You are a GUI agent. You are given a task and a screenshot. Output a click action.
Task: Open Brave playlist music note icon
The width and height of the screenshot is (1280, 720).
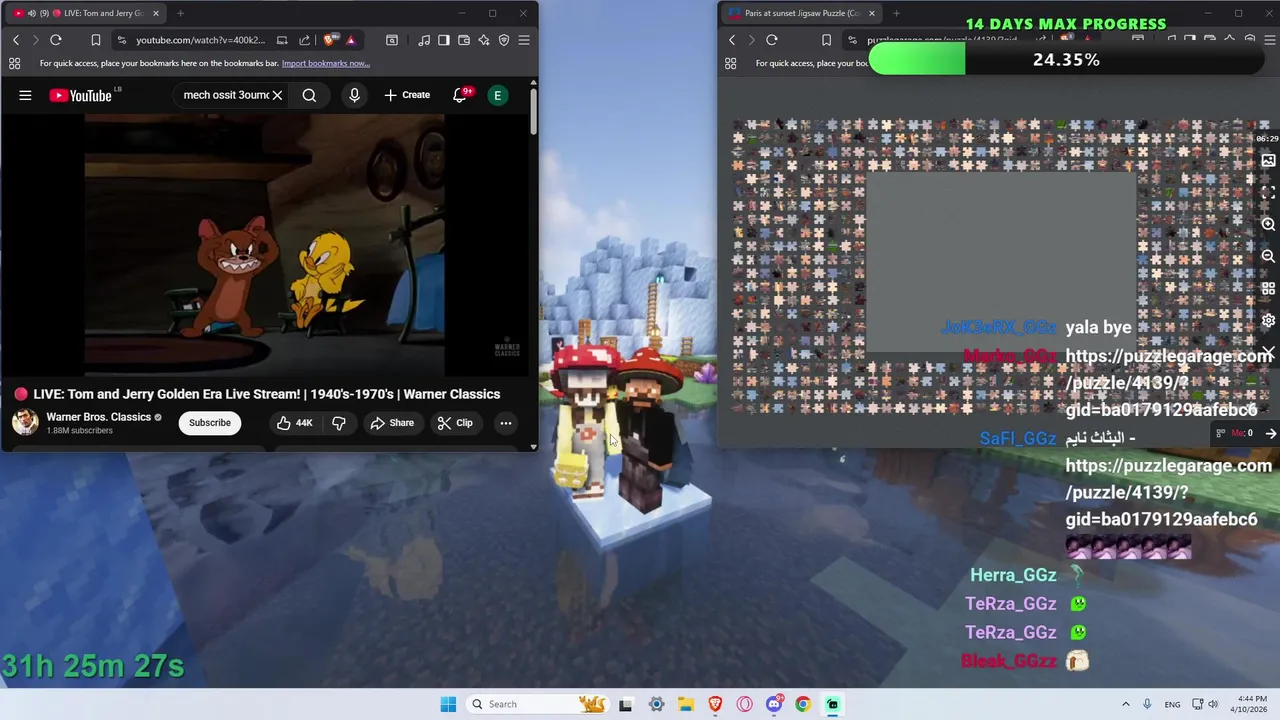point(424,40)
